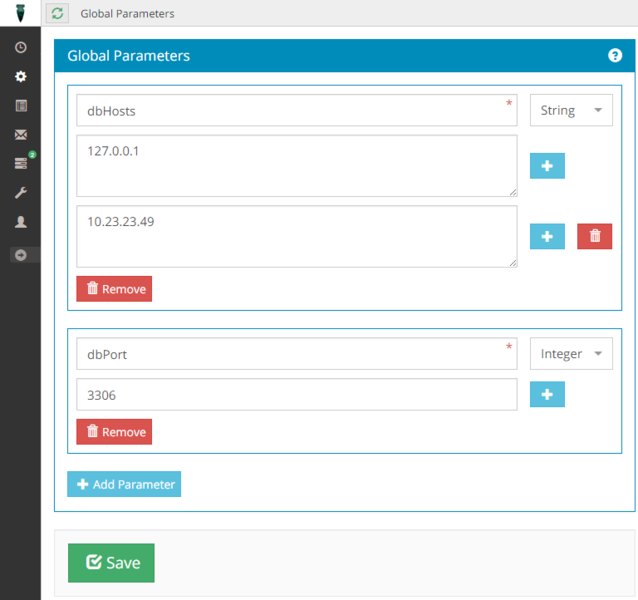Screen dimensions: 638x600
Task: Open the String type dropdown for dbHosts
Action: pos(571,110)
